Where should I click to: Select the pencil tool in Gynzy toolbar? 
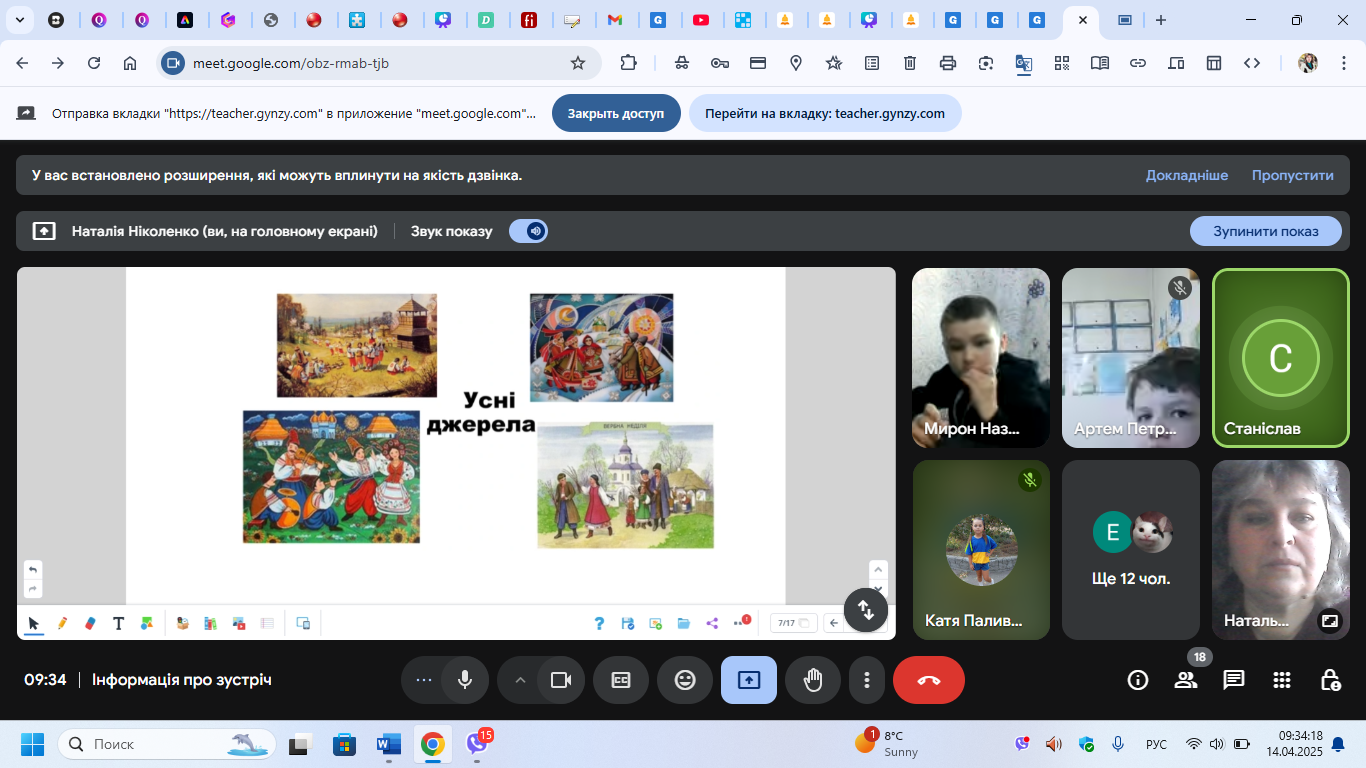tap(62, 623)
